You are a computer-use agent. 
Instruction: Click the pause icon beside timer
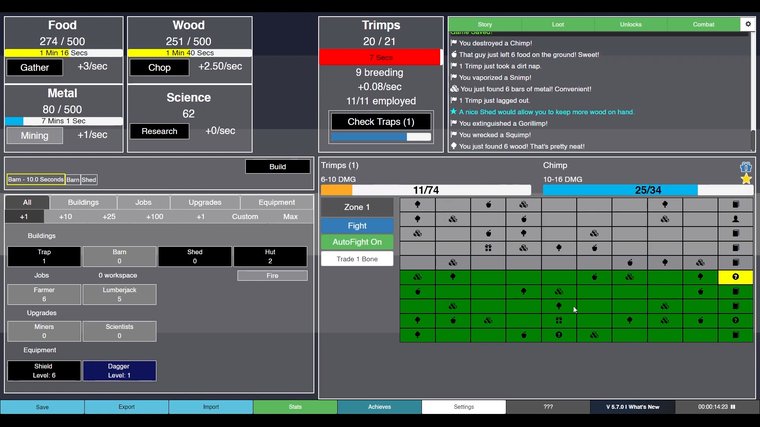[734, 407]
